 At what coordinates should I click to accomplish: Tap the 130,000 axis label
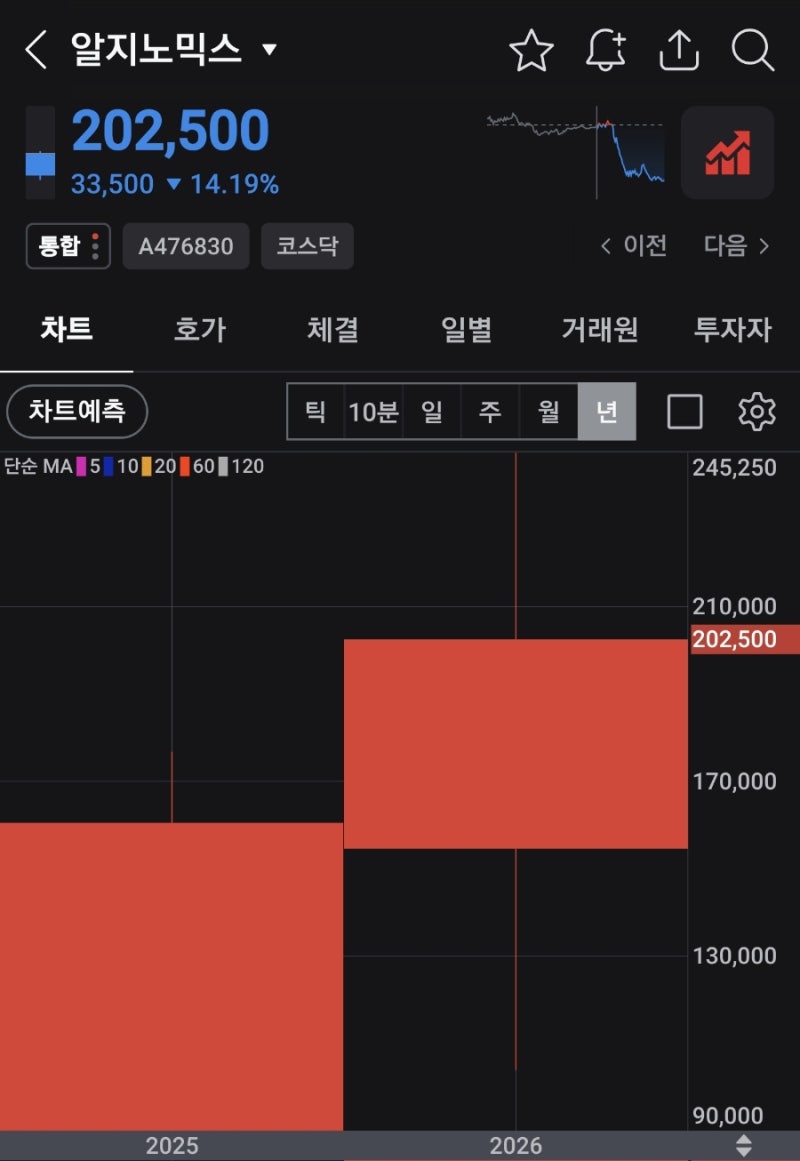[734, 956]
